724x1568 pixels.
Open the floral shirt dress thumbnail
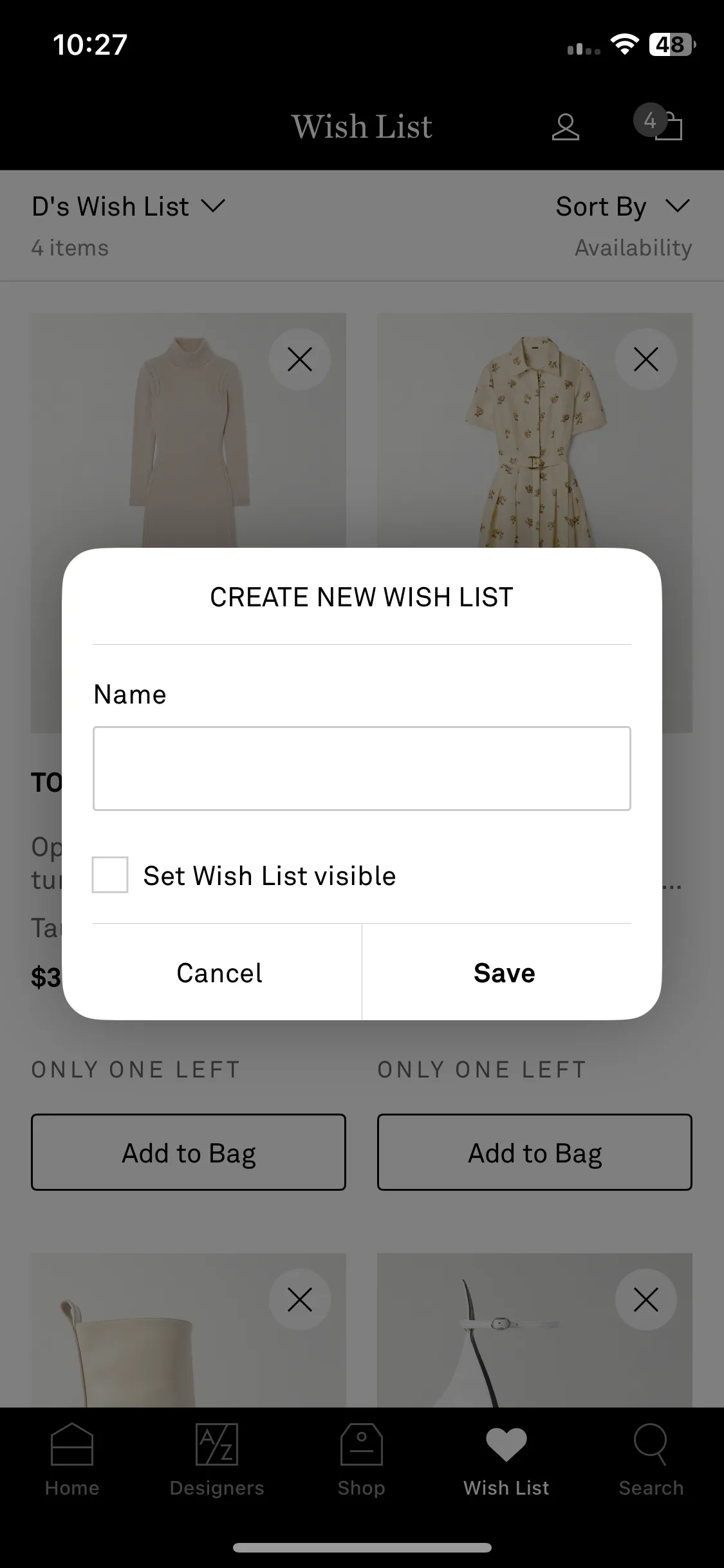click(535, 431)
